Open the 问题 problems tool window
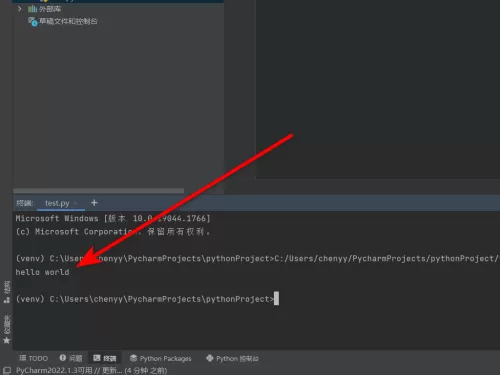This screenshot has height=375, width=500. (71, 358)
